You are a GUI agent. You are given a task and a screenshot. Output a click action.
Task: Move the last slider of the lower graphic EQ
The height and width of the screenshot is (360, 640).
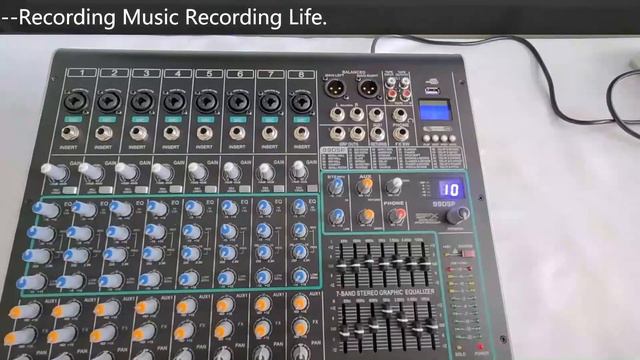click(x=431, y=327)
